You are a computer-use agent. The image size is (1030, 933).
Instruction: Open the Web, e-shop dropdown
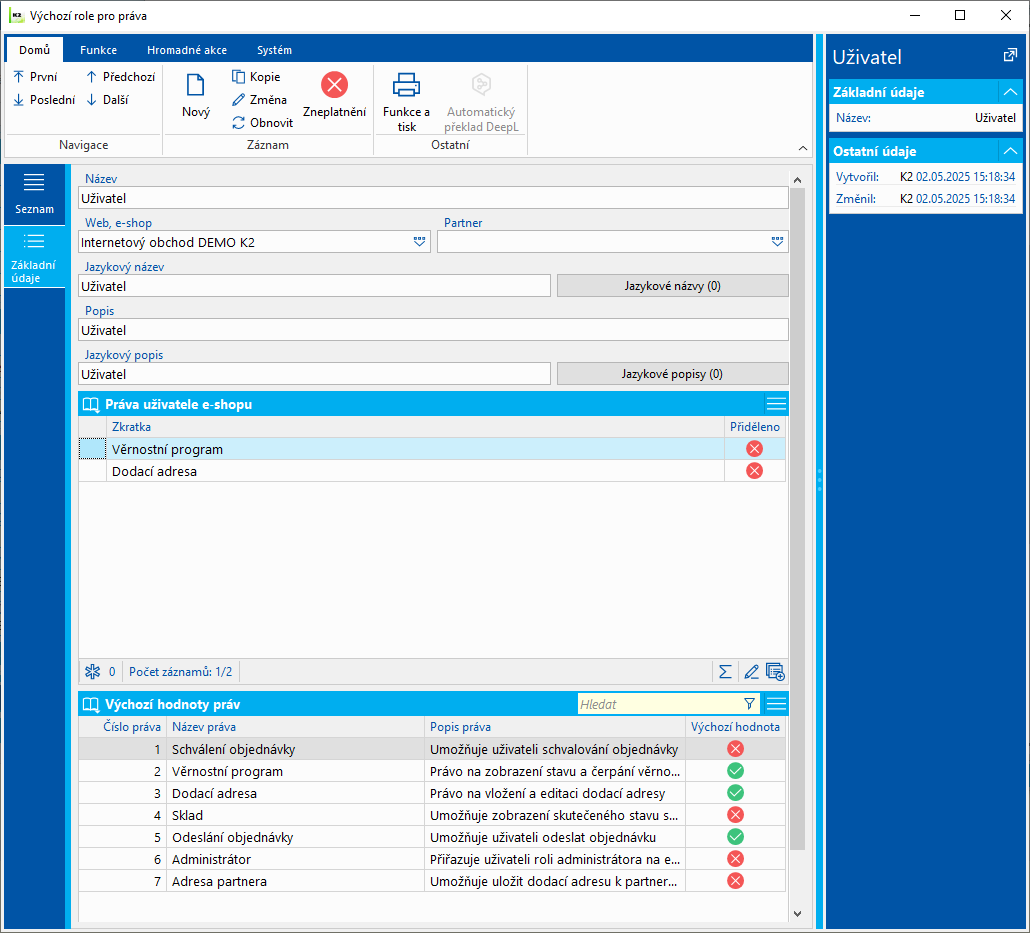point(419,242)
